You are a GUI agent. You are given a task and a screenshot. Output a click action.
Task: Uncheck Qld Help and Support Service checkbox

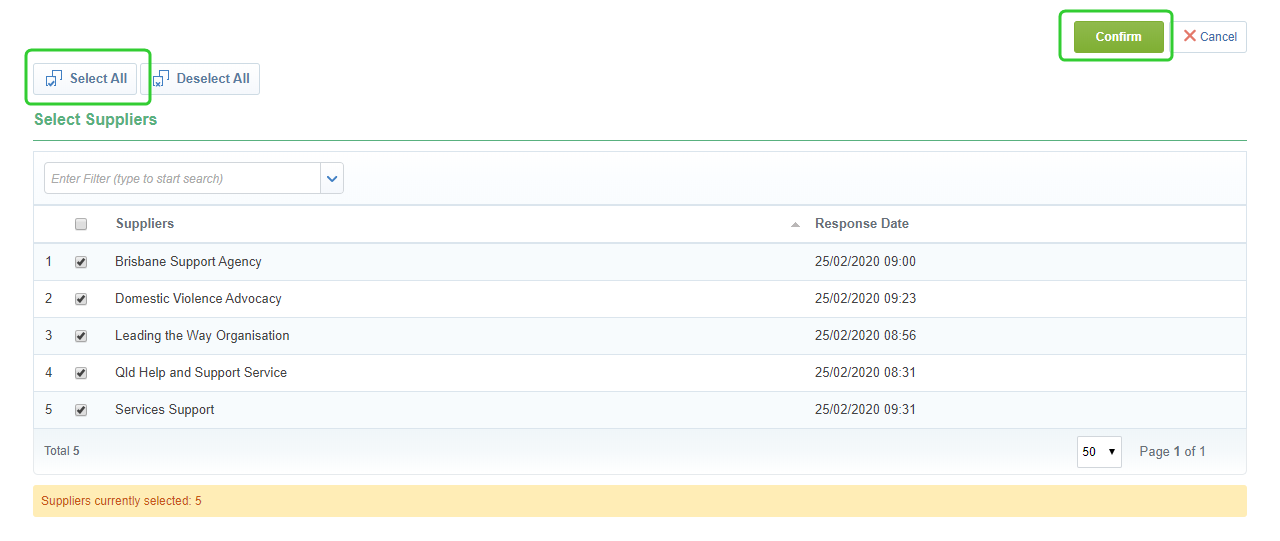[81, 373]
